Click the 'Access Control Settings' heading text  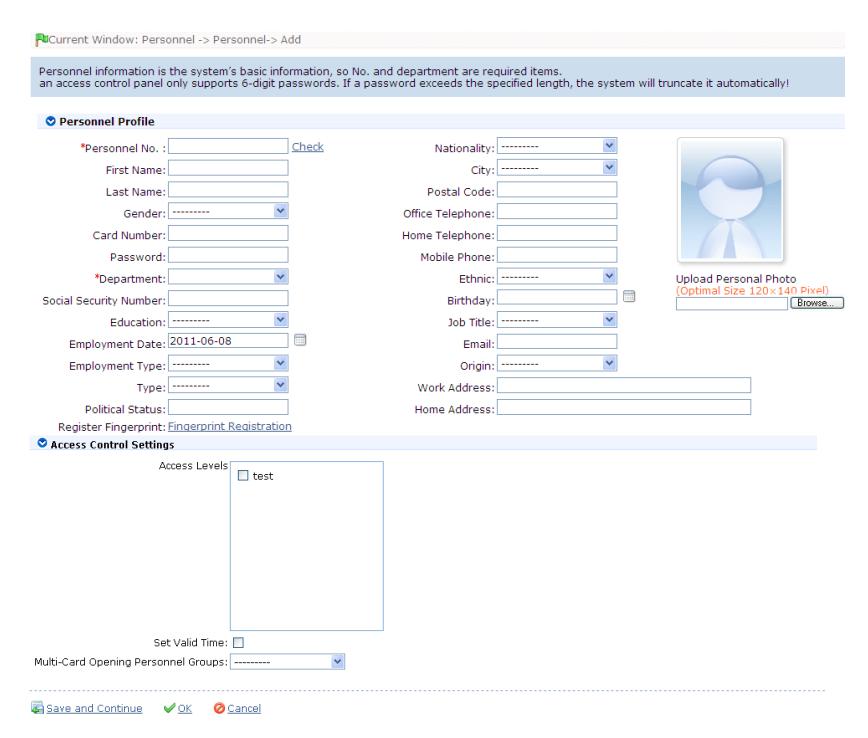tap(112, 445)
